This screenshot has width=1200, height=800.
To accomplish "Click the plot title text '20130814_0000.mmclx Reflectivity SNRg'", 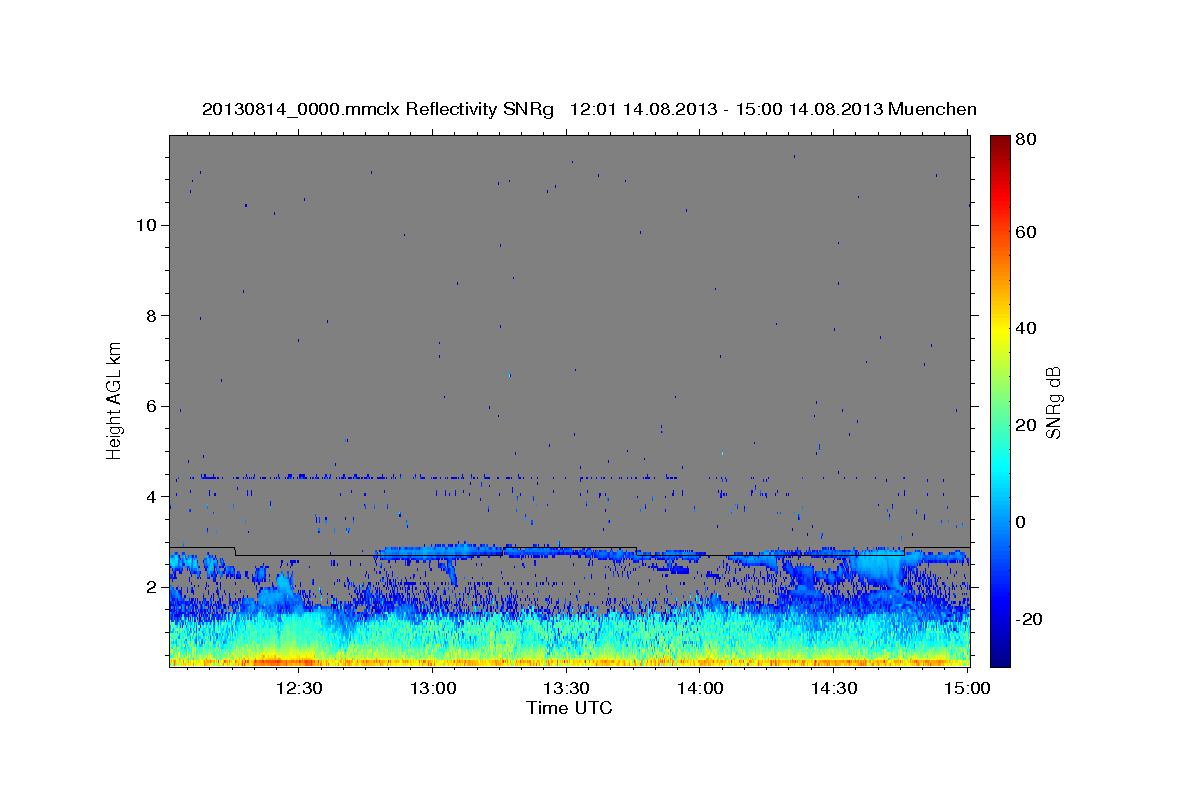I will coord(377,109).
